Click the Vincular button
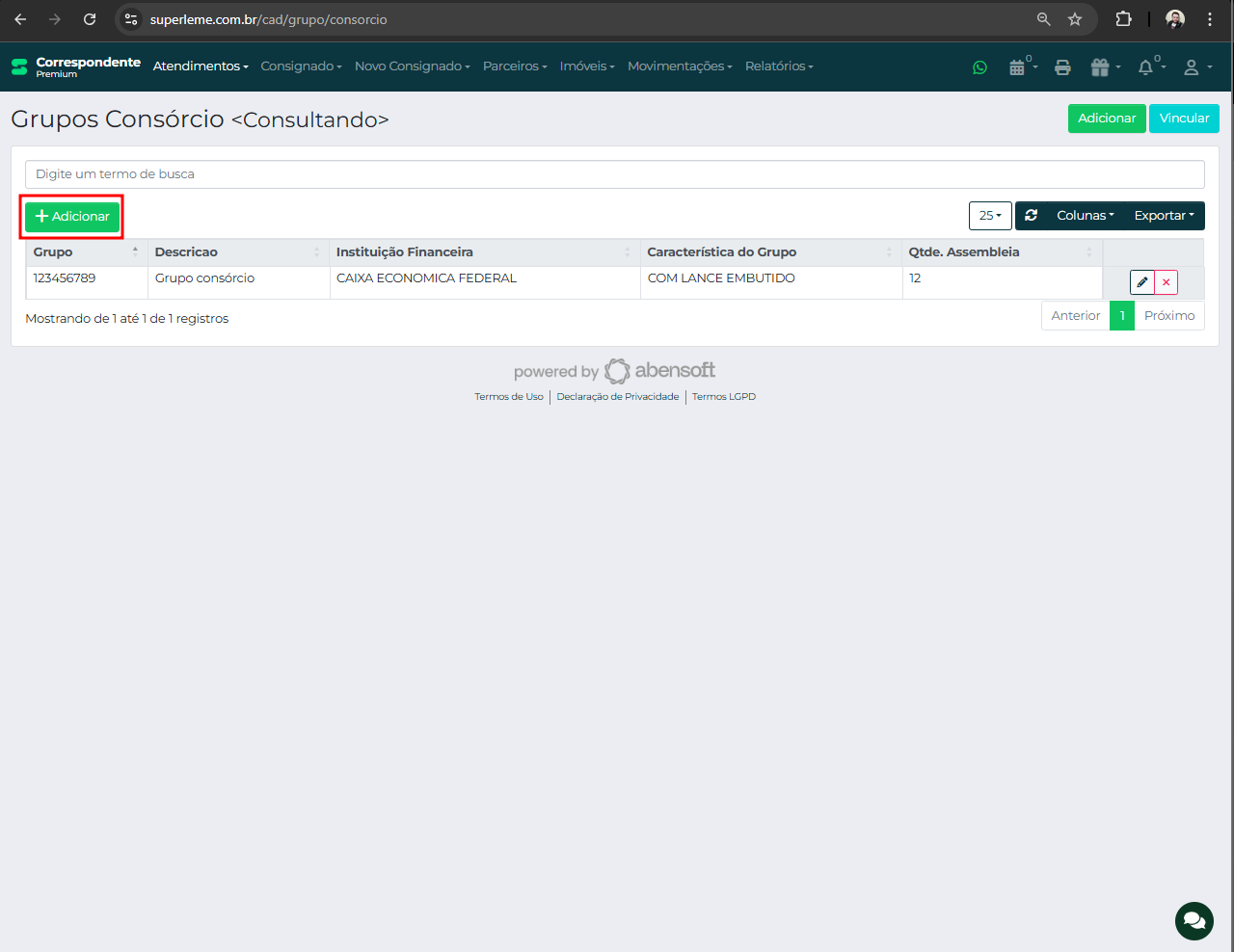The height and width of the screenshot is (952, 1234). (x=1184, y=119)
